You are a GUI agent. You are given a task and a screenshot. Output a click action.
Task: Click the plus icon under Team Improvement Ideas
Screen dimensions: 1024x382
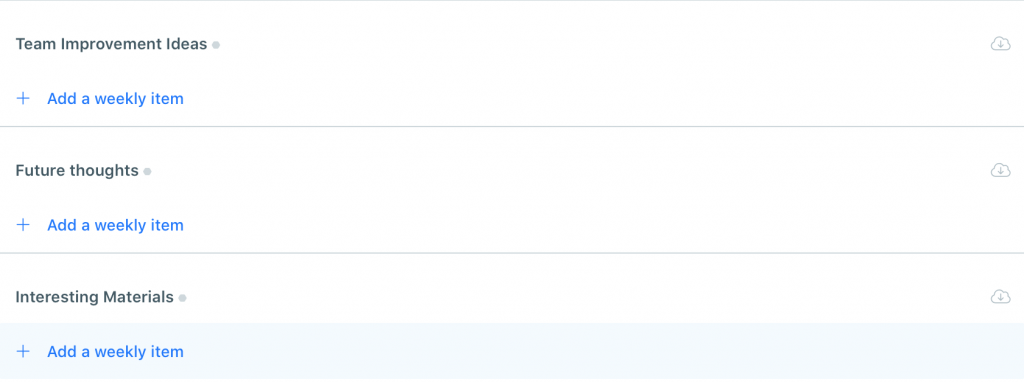click(x=23, y=99)
